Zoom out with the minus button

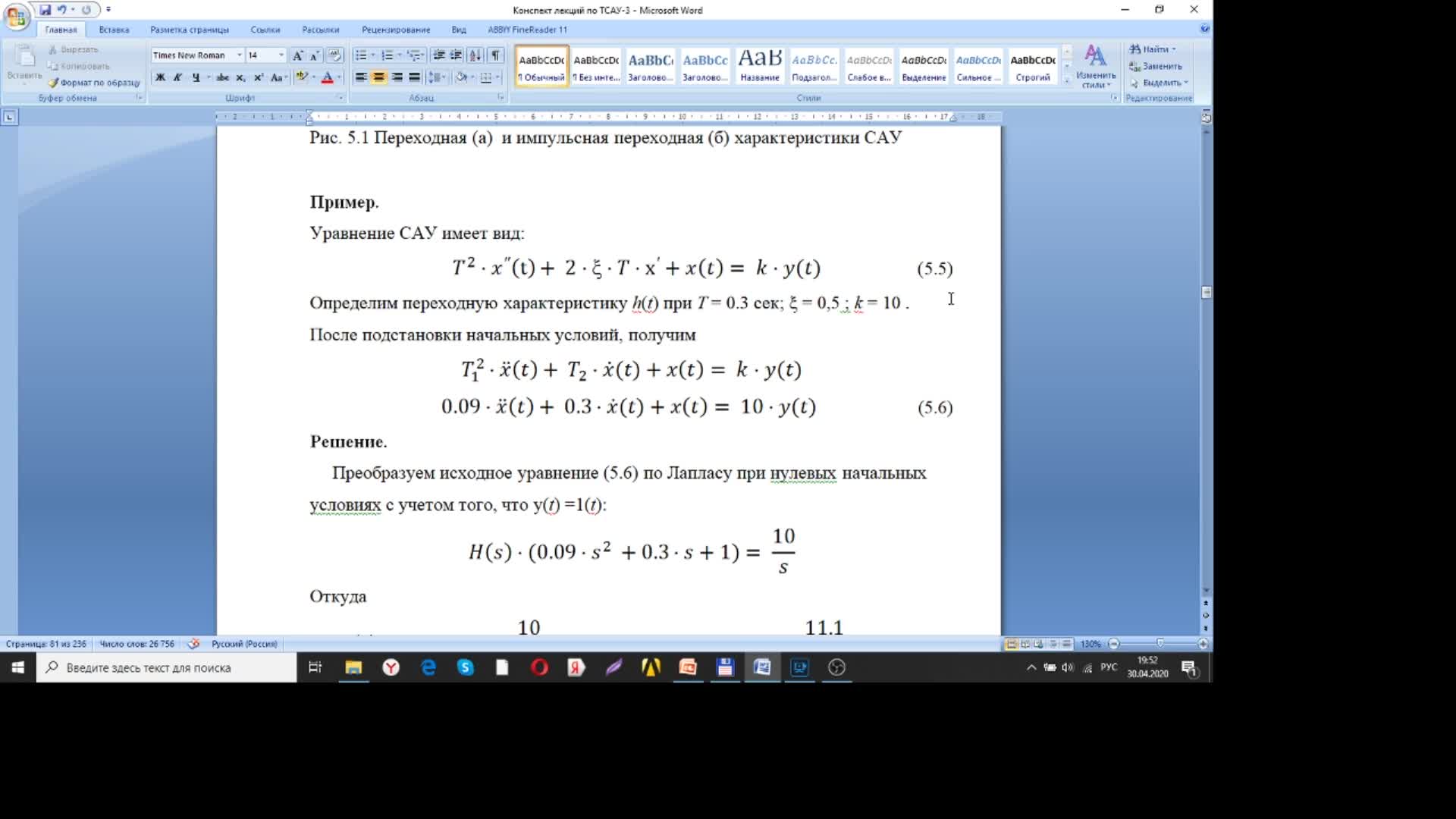pos(1113,644)
